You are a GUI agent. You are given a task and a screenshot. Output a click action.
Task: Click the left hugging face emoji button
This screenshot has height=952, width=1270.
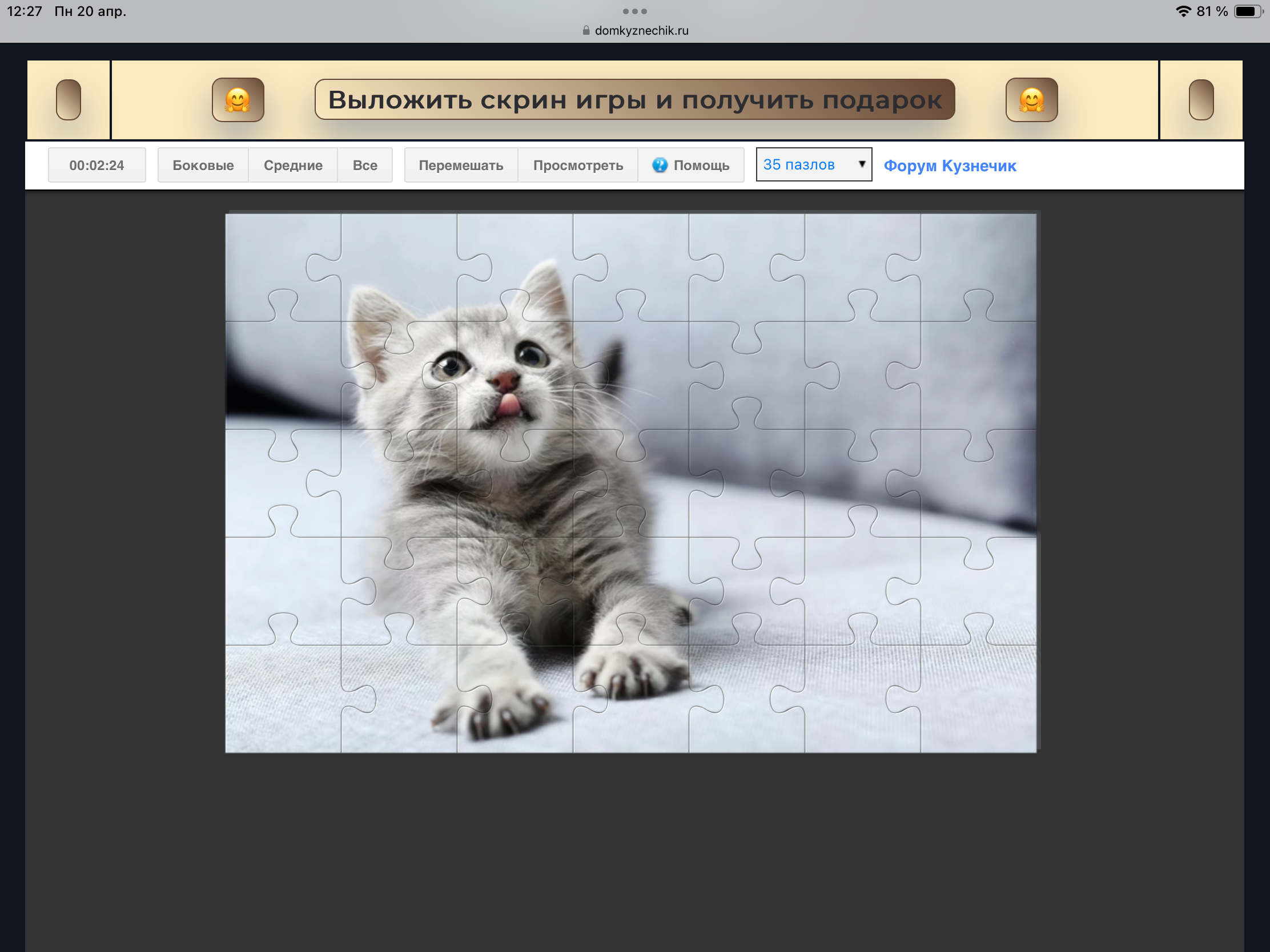pyautogui.click(x=238, y=100)
